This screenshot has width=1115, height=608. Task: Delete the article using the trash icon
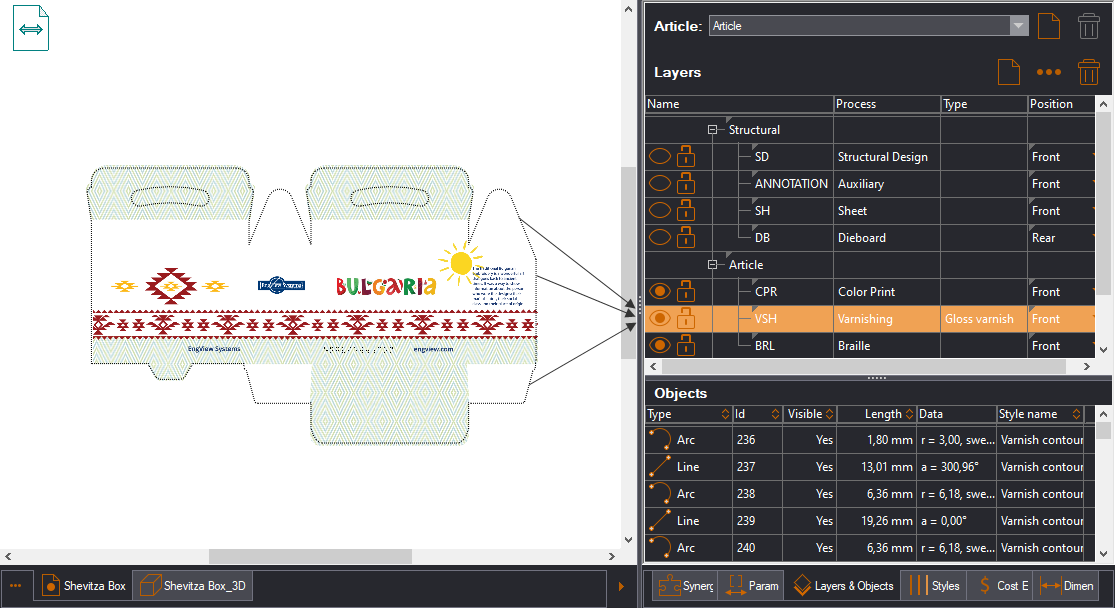[x=1089, y=26]
